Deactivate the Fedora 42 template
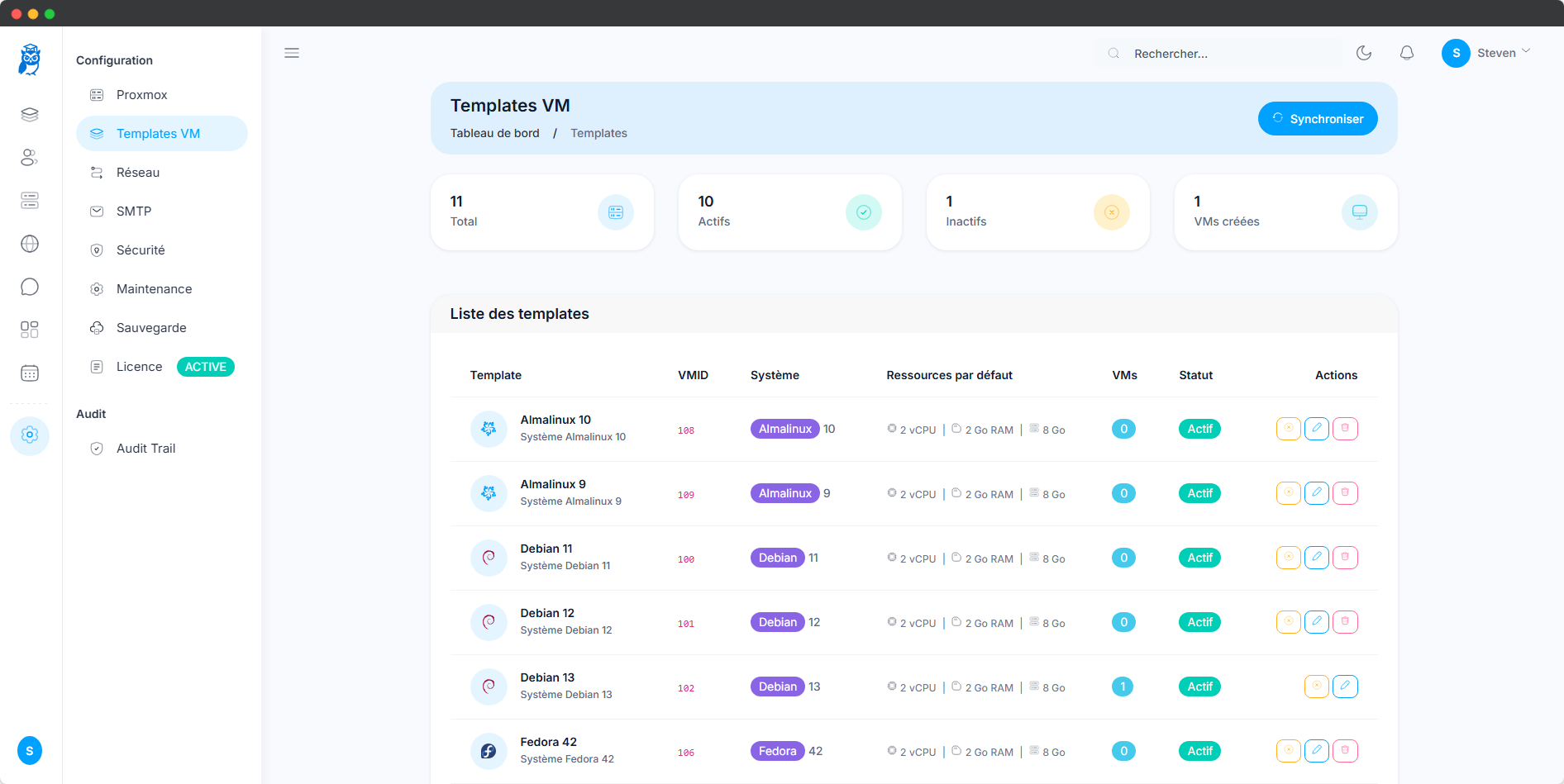The width and height of the screenshot is (1564, 784). (x=1288, y=751)
